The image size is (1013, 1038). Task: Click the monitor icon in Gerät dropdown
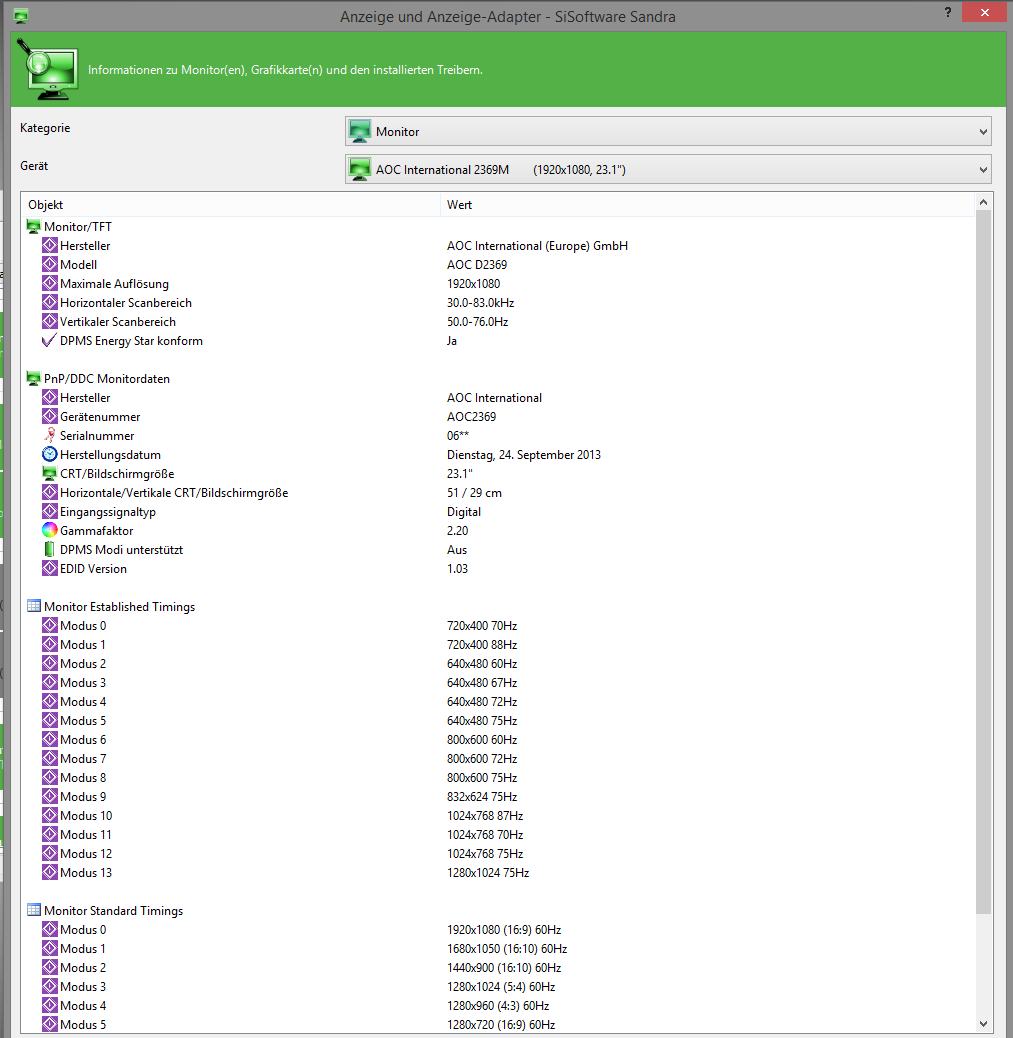pyautogui.click(x=360, y=169)
